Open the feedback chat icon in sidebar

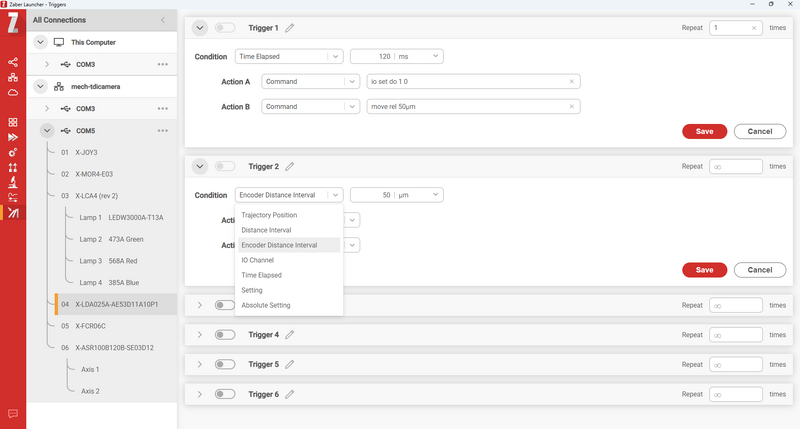coord(13,414)
